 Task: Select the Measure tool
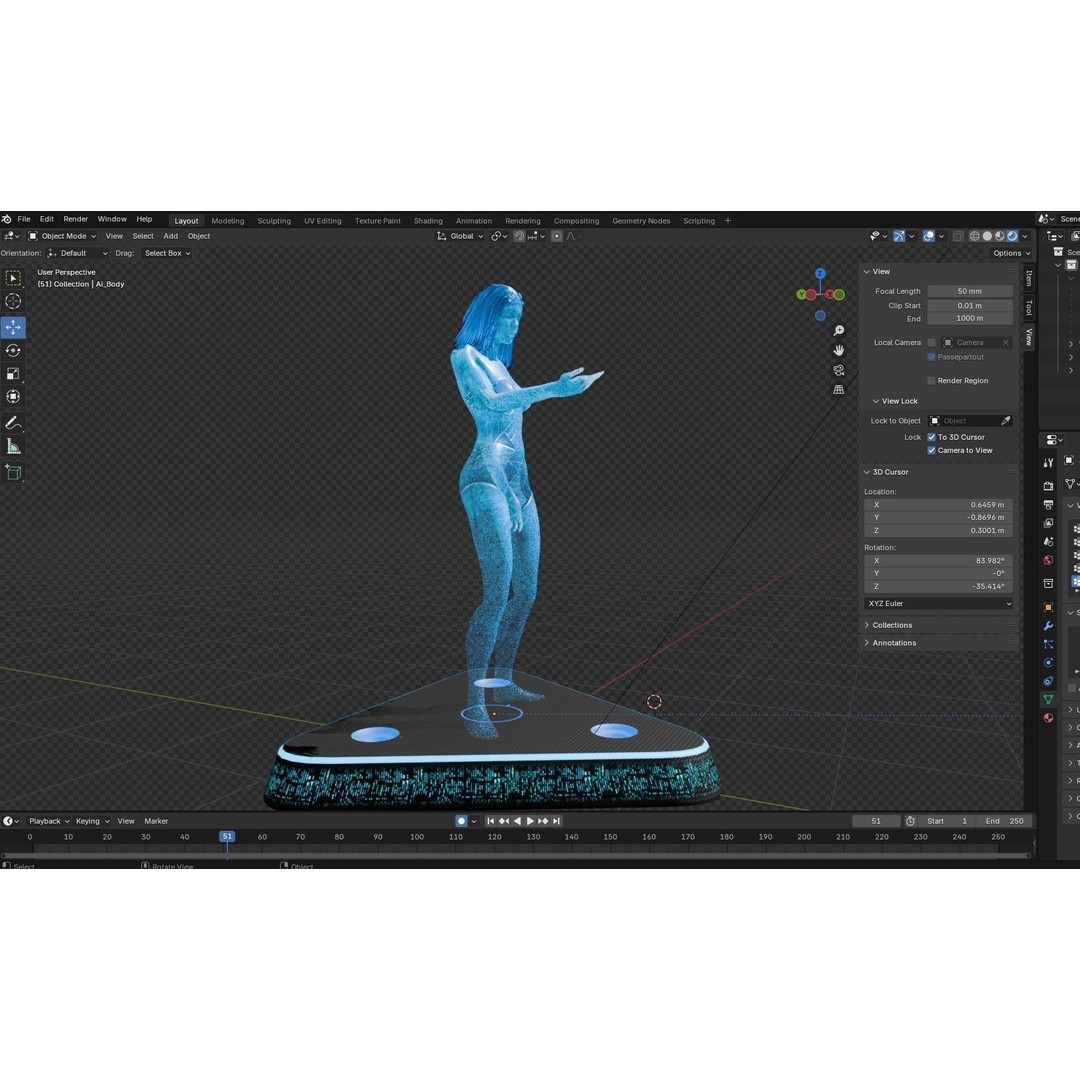[13, 446]
